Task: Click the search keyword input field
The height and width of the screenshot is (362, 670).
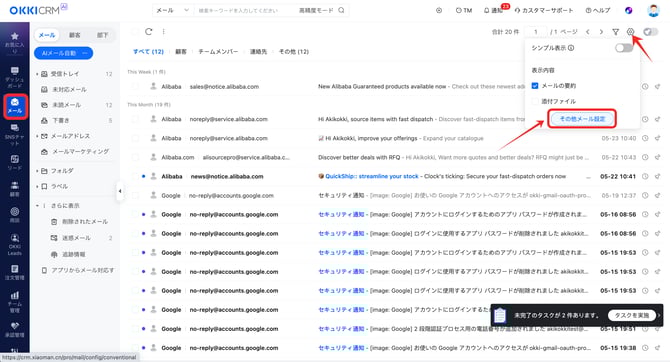Action: coord(244,10)
